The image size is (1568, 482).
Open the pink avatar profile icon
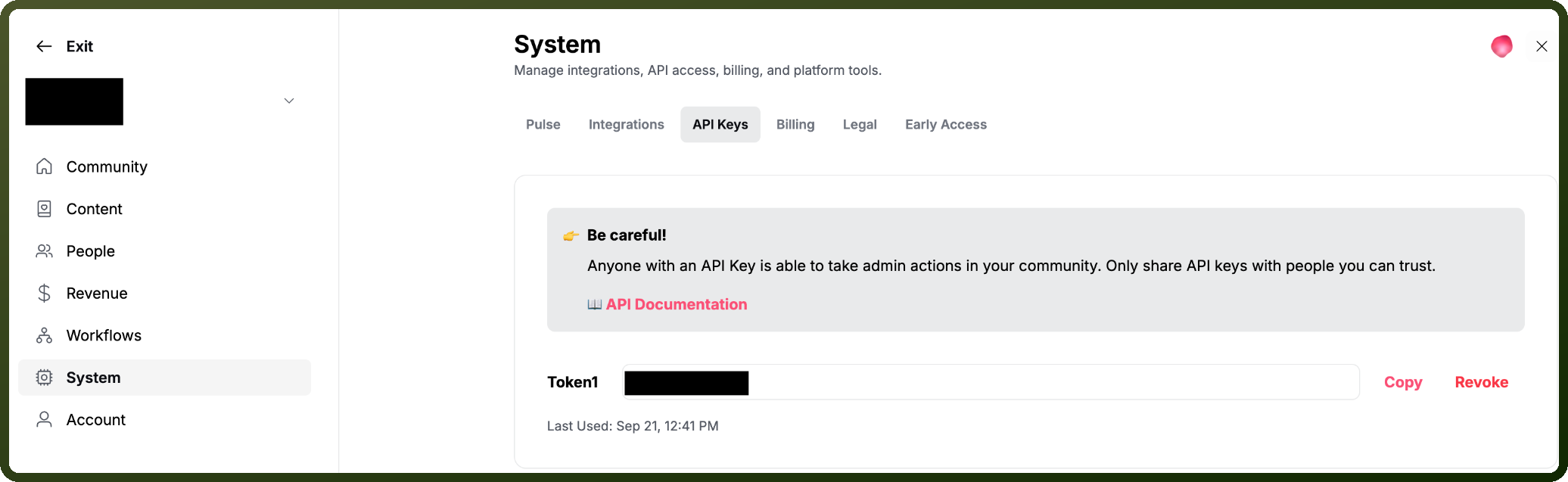1501,46
